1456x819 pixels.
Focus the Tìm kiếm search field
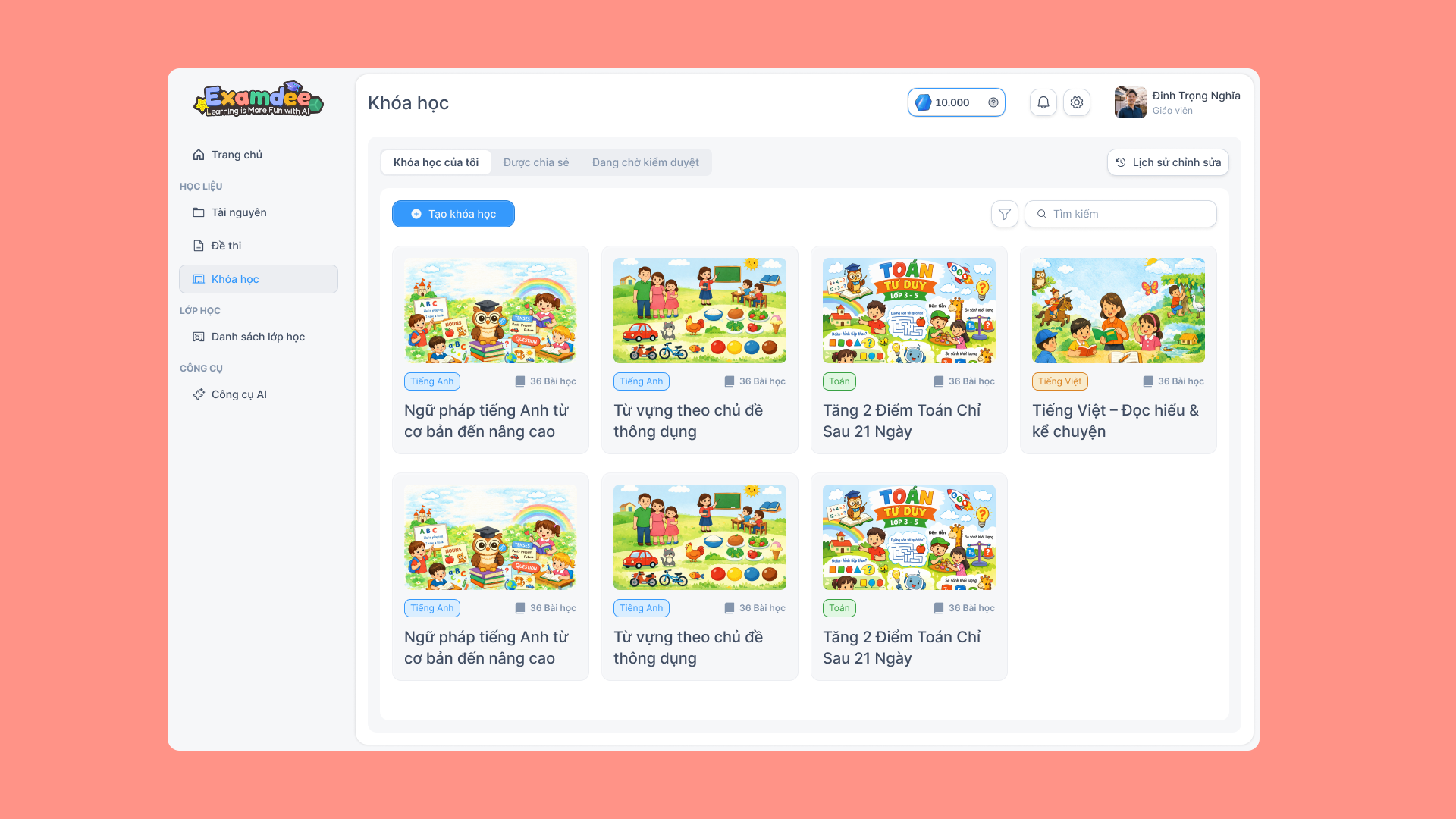pyautogui.click(x=1121, y=214)
